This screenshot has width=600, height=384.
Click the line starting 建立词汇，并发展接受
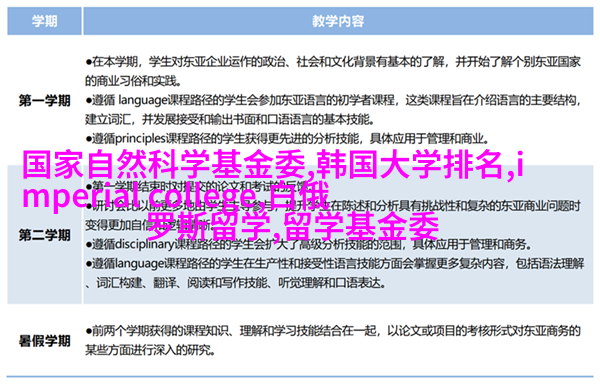[x=230, y=120]
